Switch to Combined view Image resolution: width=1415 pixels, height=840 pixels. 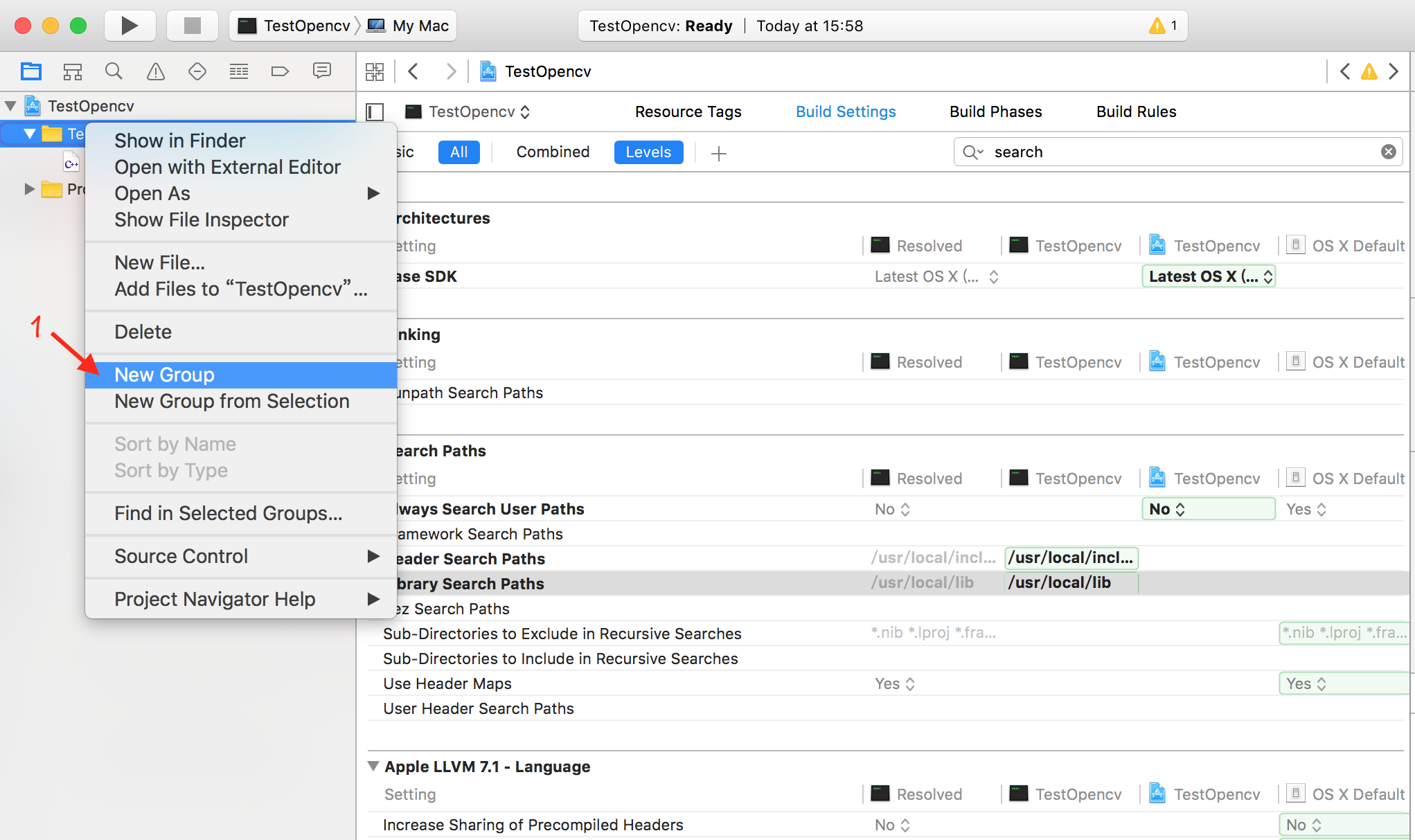[x=553, y=152]
